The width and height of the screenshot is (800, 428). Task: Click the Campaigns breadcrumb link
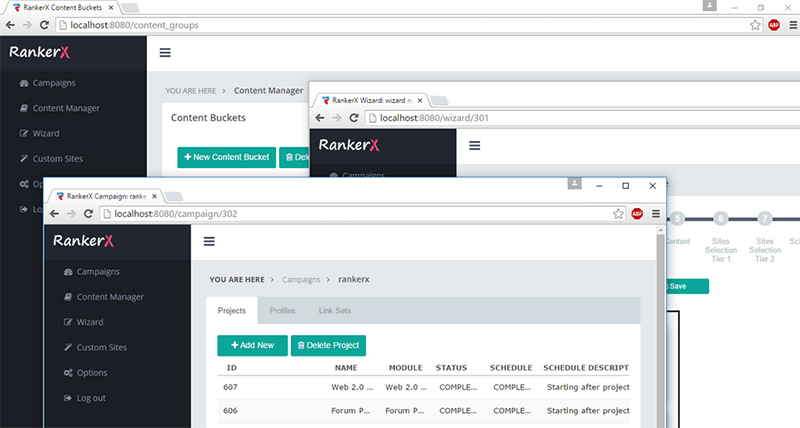301,280
